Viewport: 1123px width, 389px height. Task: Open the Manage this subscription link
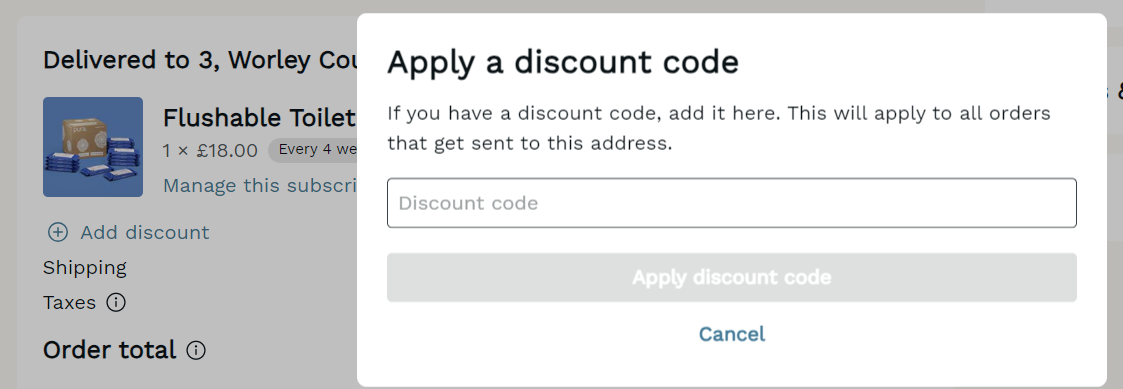pyautogui.click(x=260, y=186)
